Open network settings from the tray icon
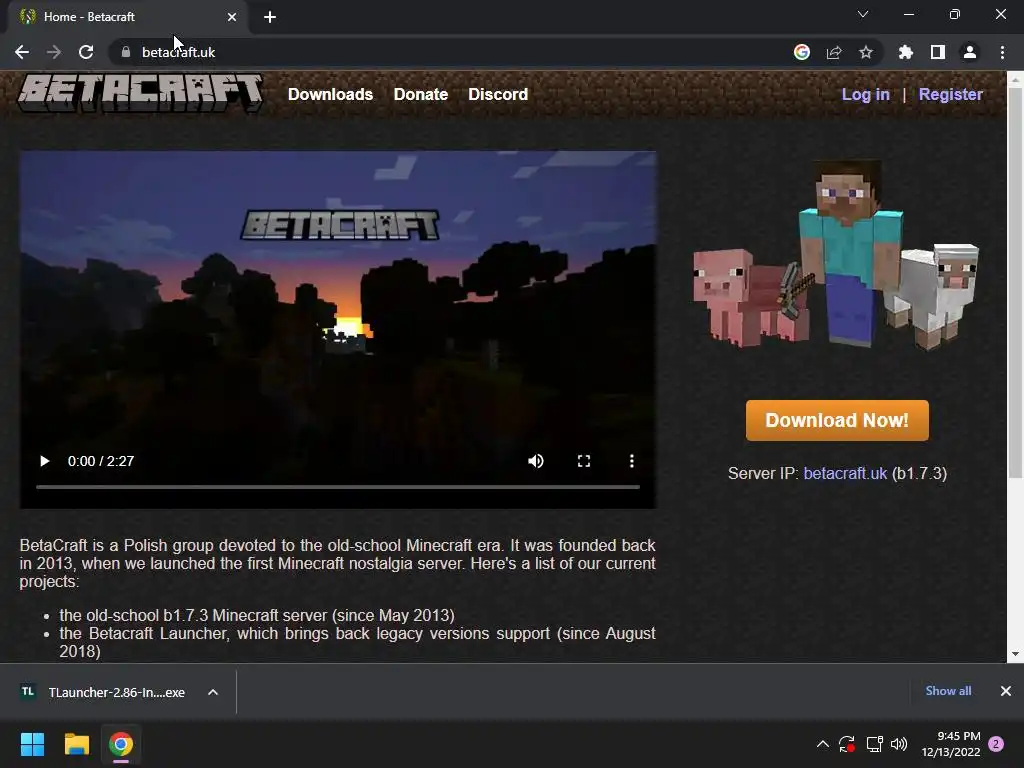 pyautogui.click(x=874, y=744)
